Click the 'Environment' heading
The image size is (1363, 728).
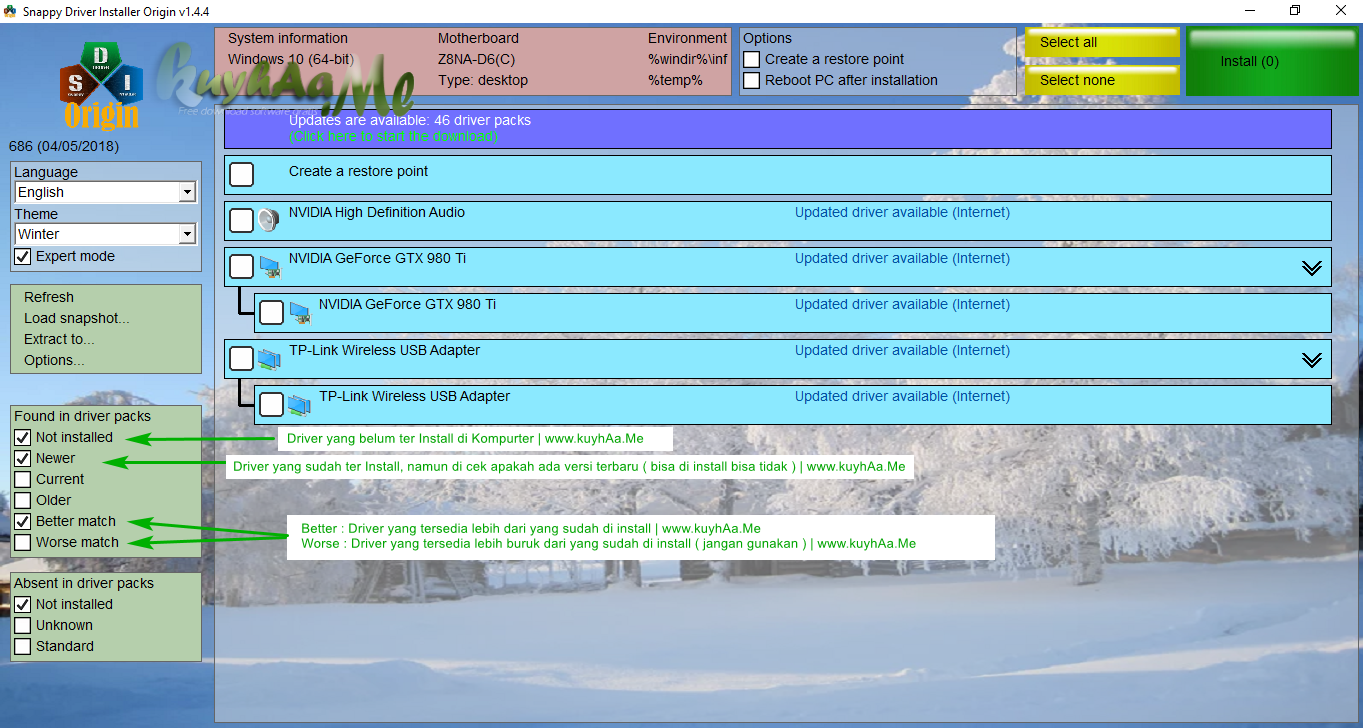click(688, 38)
